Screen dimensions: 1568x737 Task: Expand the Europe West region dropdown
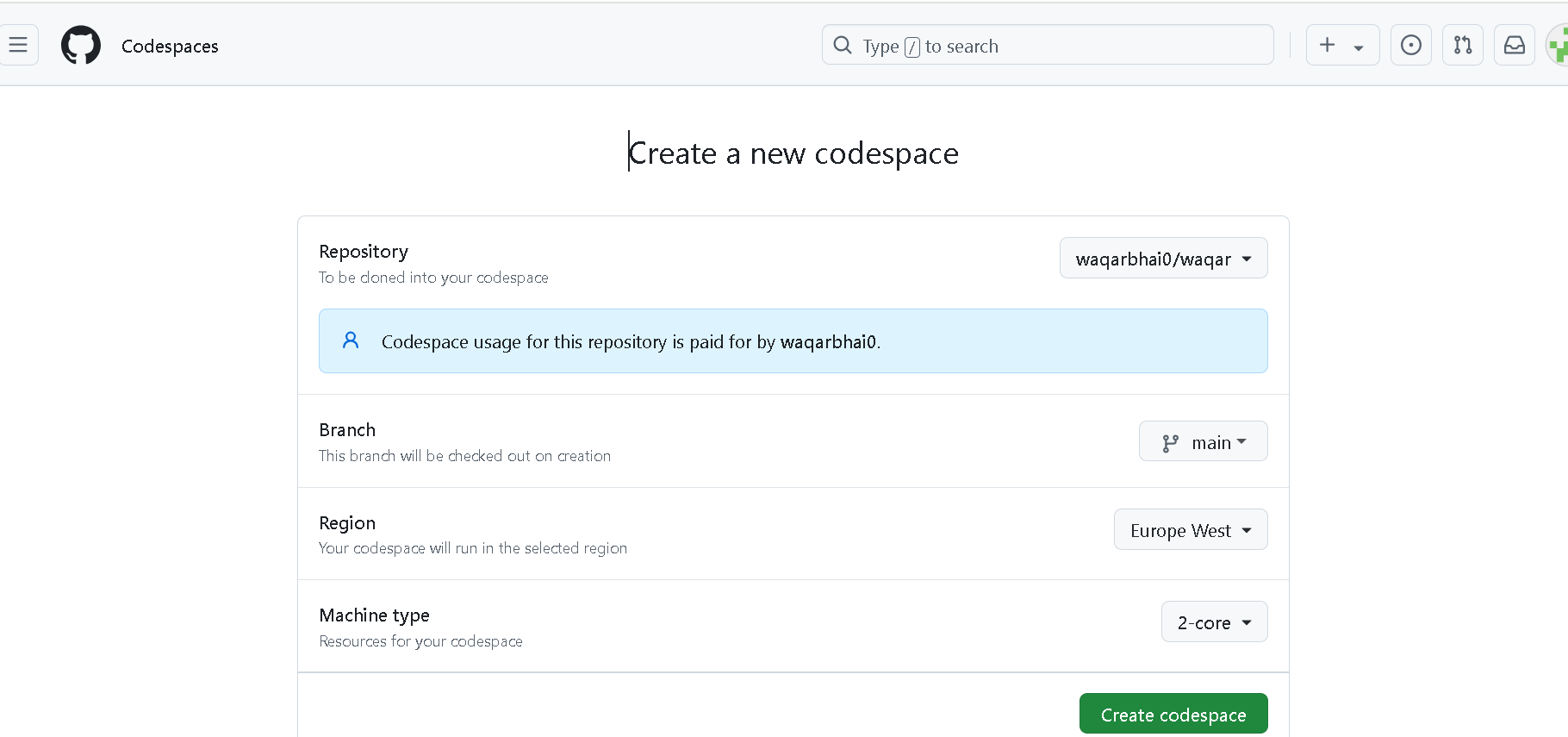point(1191,529)
